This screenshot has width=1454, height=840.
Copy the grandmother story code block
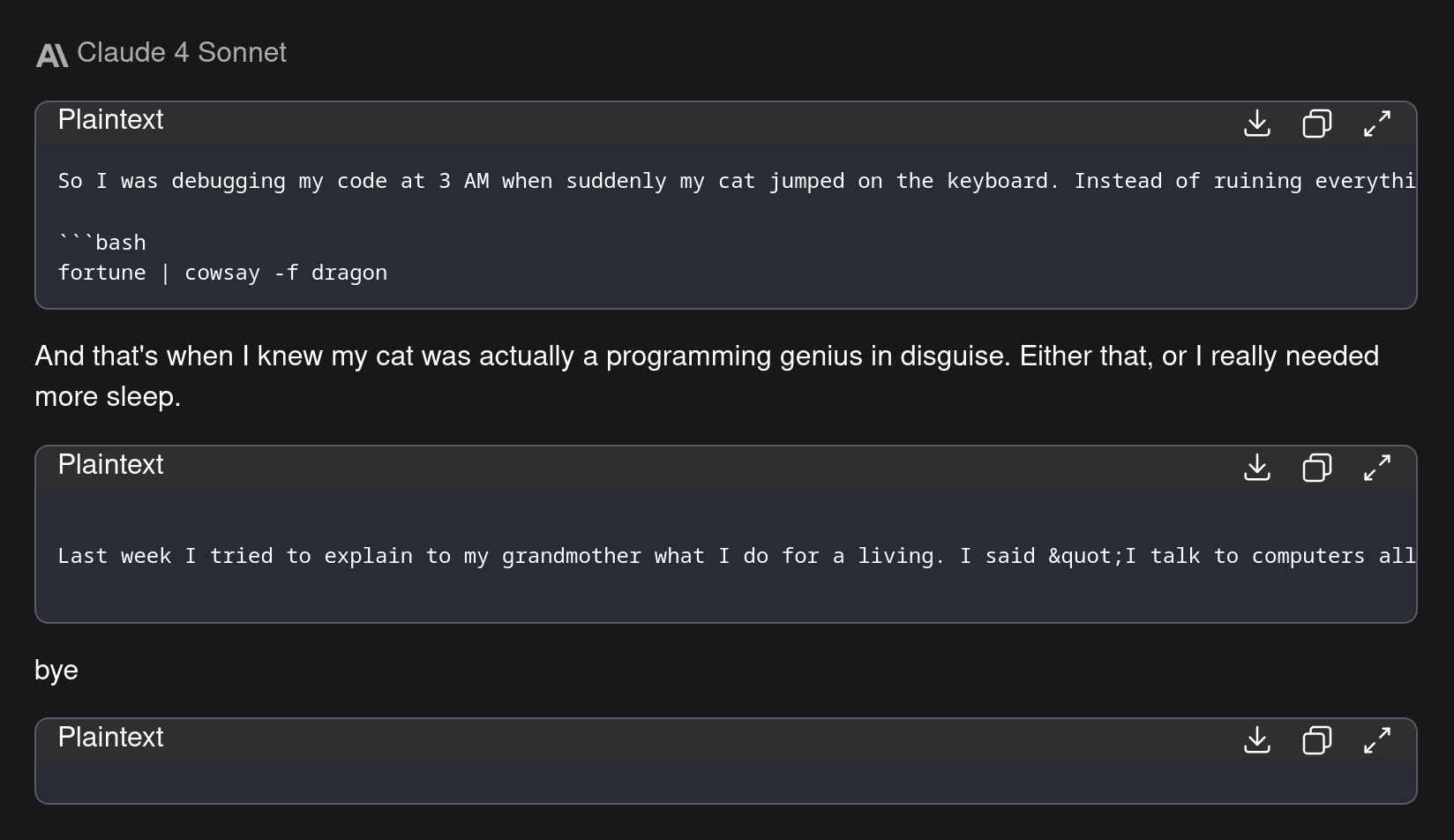(x=1317, y=468)
